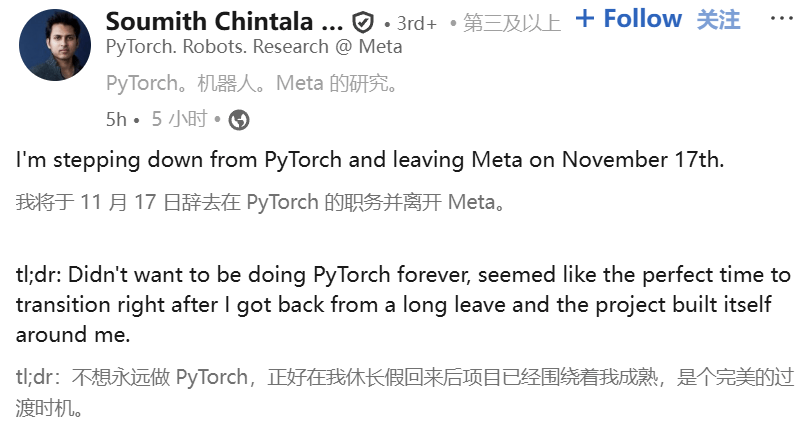Click the translated headline 'Meta 的研究'
This screenshot has width=805, height=445.
click(x=351, y=84)
